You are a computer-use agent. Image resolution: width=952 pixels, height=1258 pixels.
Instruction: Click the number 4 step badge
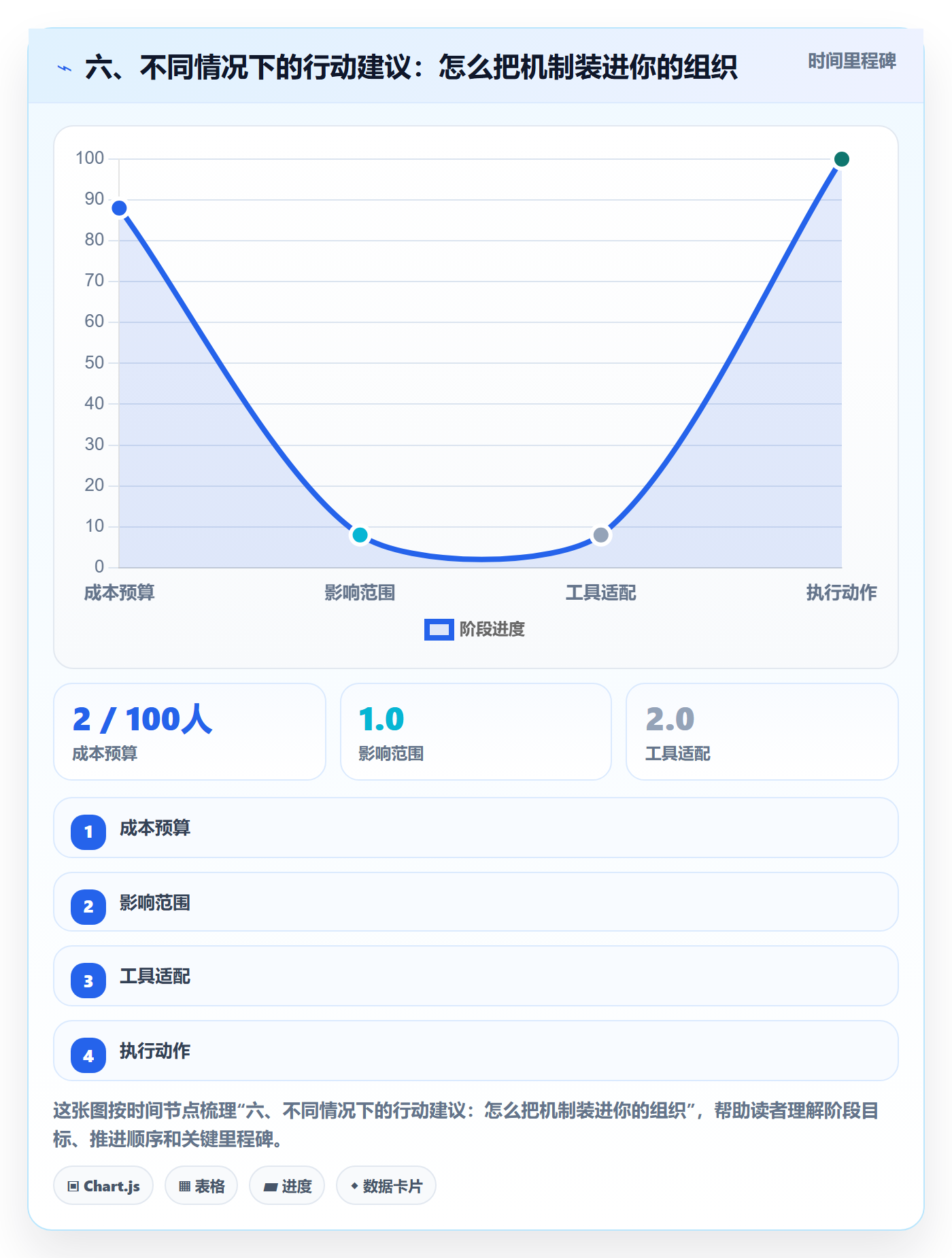click(x=88, y=1055)
